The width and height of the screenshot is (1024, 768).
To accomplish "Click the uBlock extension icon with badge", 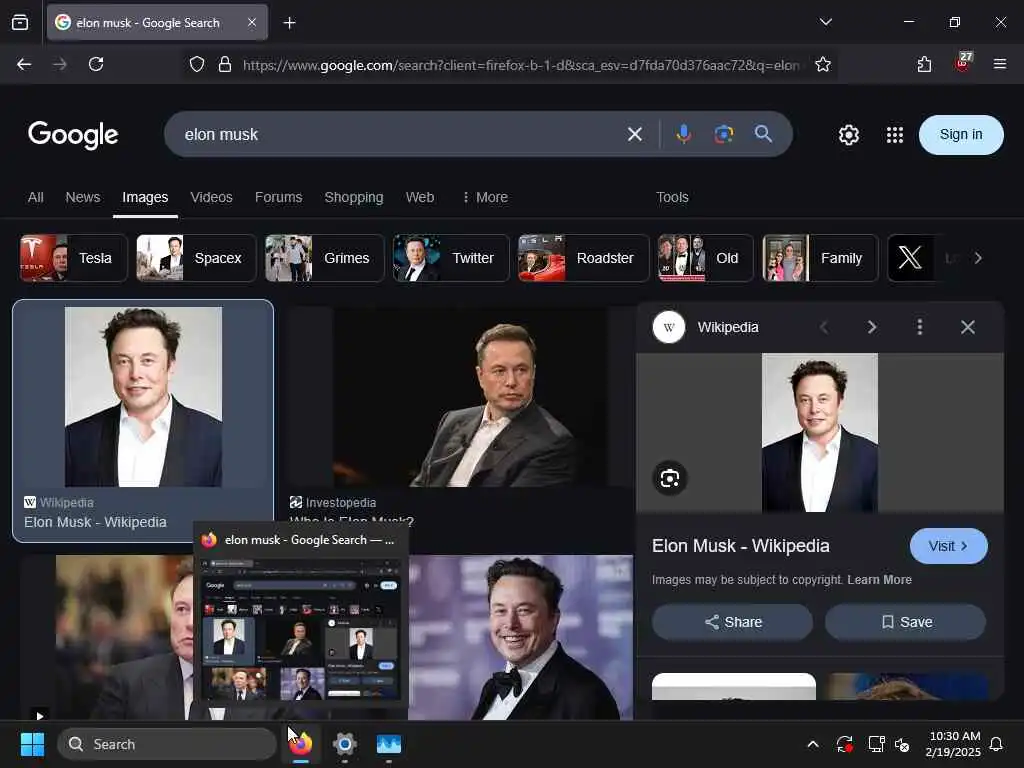I will [x=963, y=63].
